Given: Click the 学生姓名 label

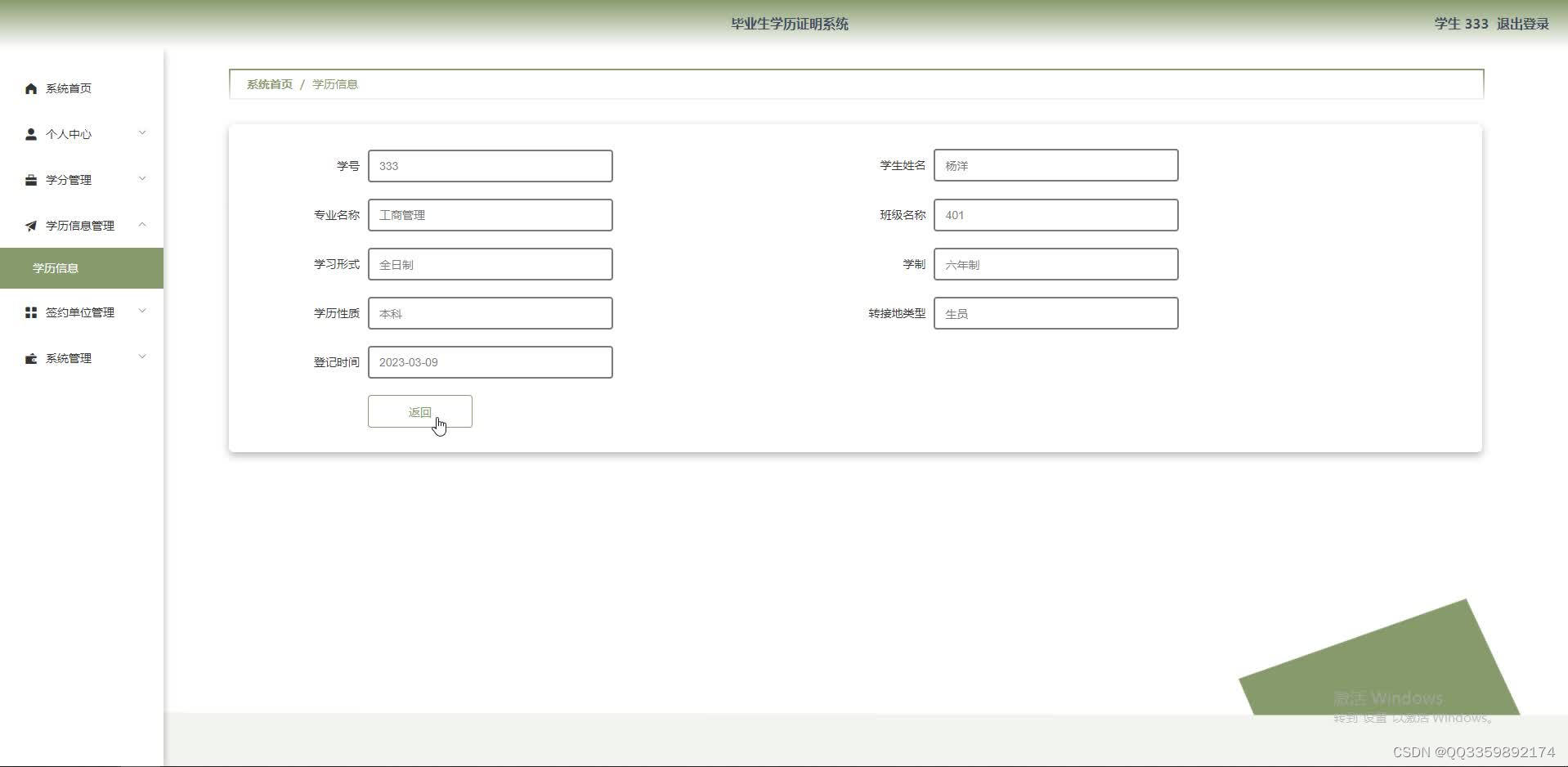Looking at the screenshot, I should point(903,166).
